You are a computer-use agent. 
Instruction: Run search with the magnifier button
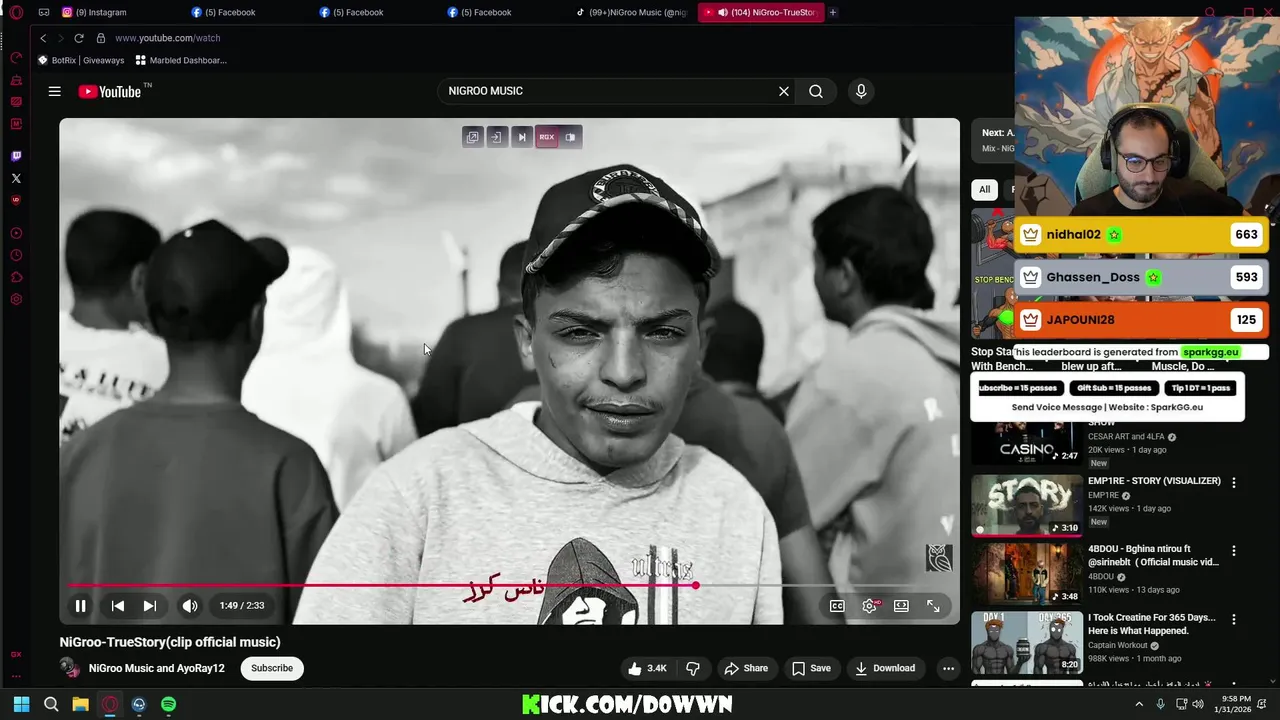[816, 91]
